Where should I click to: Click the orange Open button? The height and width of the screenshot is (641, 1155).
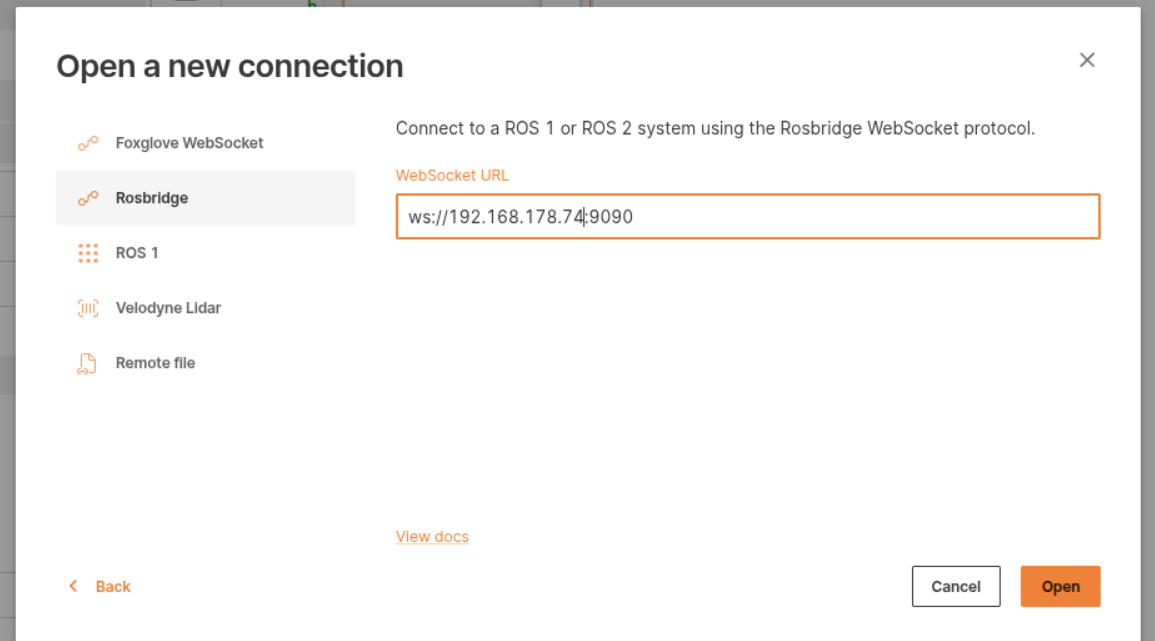pos(1060,586)
